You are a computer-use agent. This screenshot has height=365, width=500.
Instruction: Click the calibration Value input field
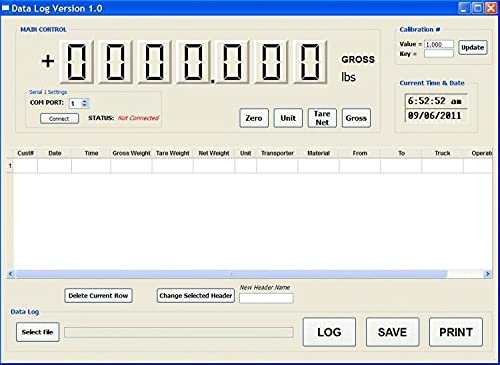click(439, 44)
